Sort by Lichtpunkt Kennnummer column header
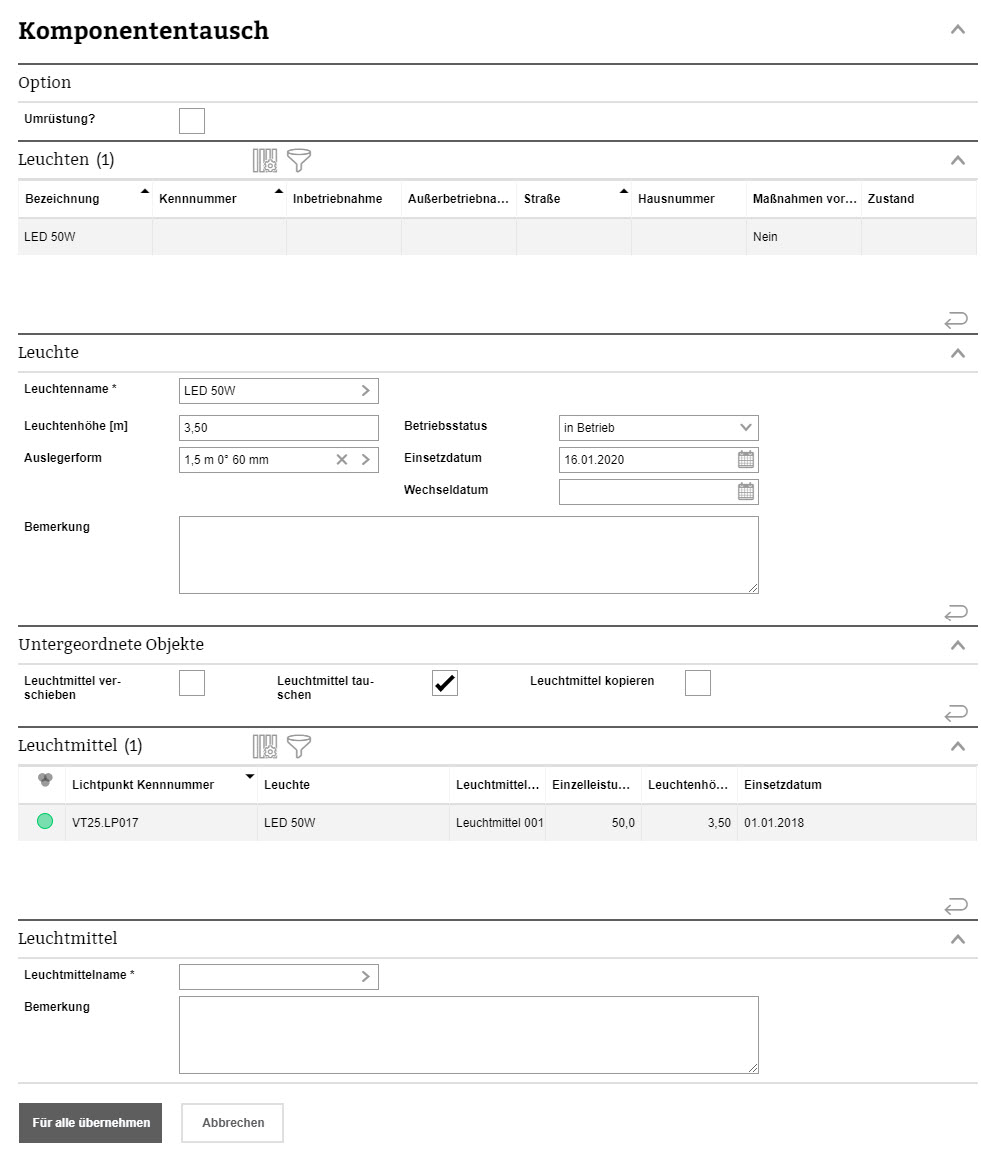Viewport: 981px width, 1160px height. pyautogui.click(x=143, y=785)
